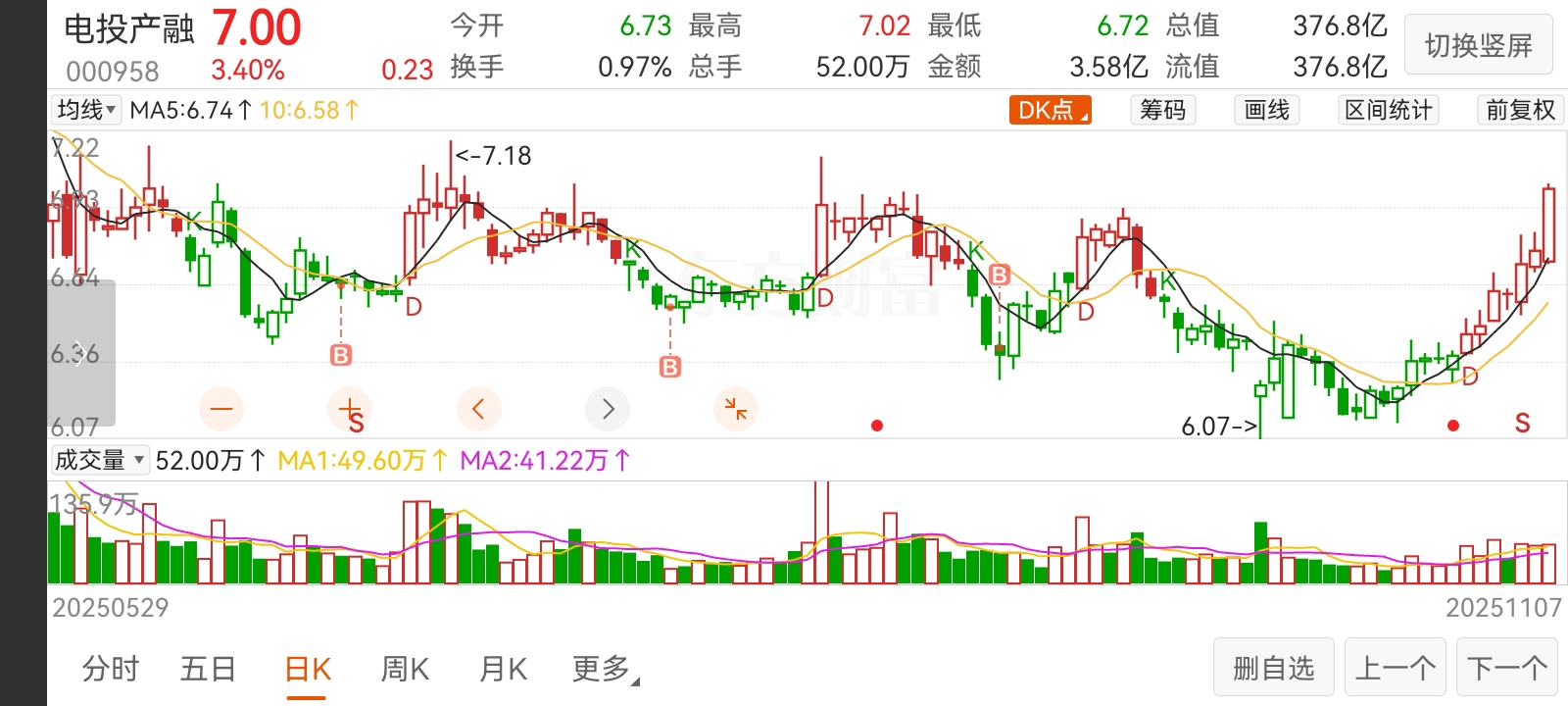Expand the 更多 period menu

click(x=605, y=669)
